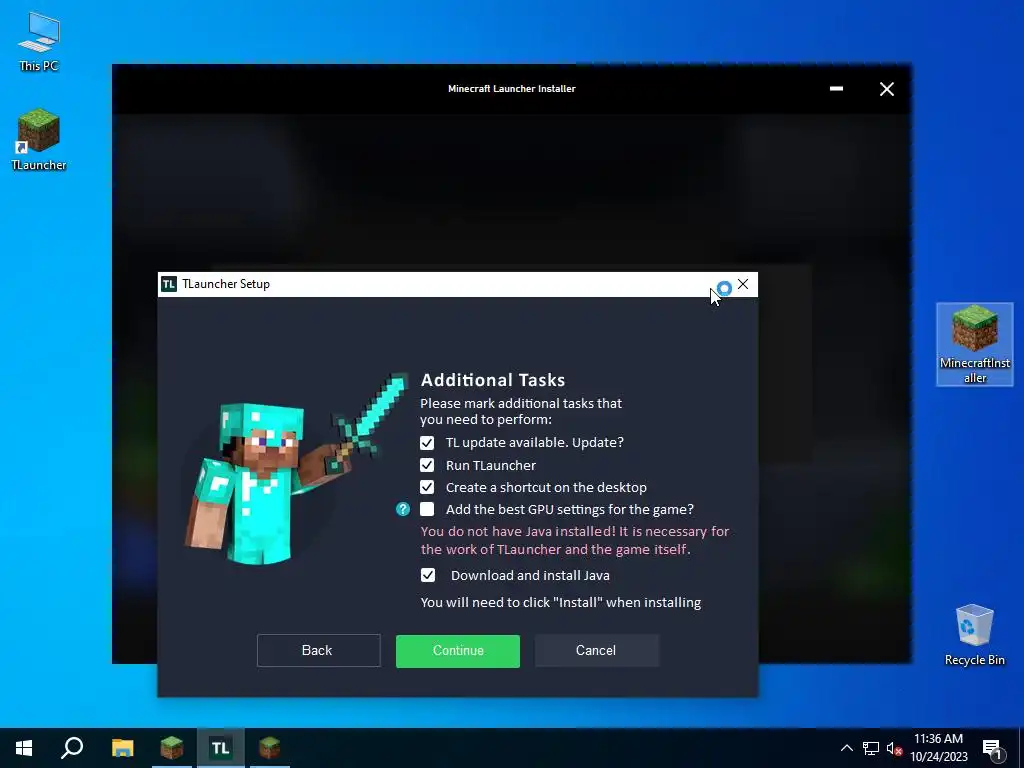Click the Minecraft character artwork with diamond sword
1024x768 pixels.
[297, 469]
